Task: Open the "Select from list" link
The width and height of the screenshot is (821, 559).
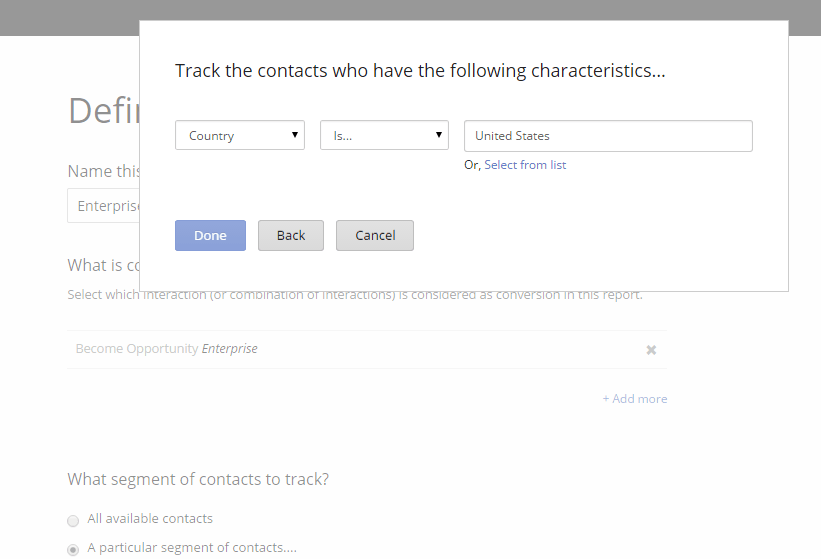Action: [525, 165]
